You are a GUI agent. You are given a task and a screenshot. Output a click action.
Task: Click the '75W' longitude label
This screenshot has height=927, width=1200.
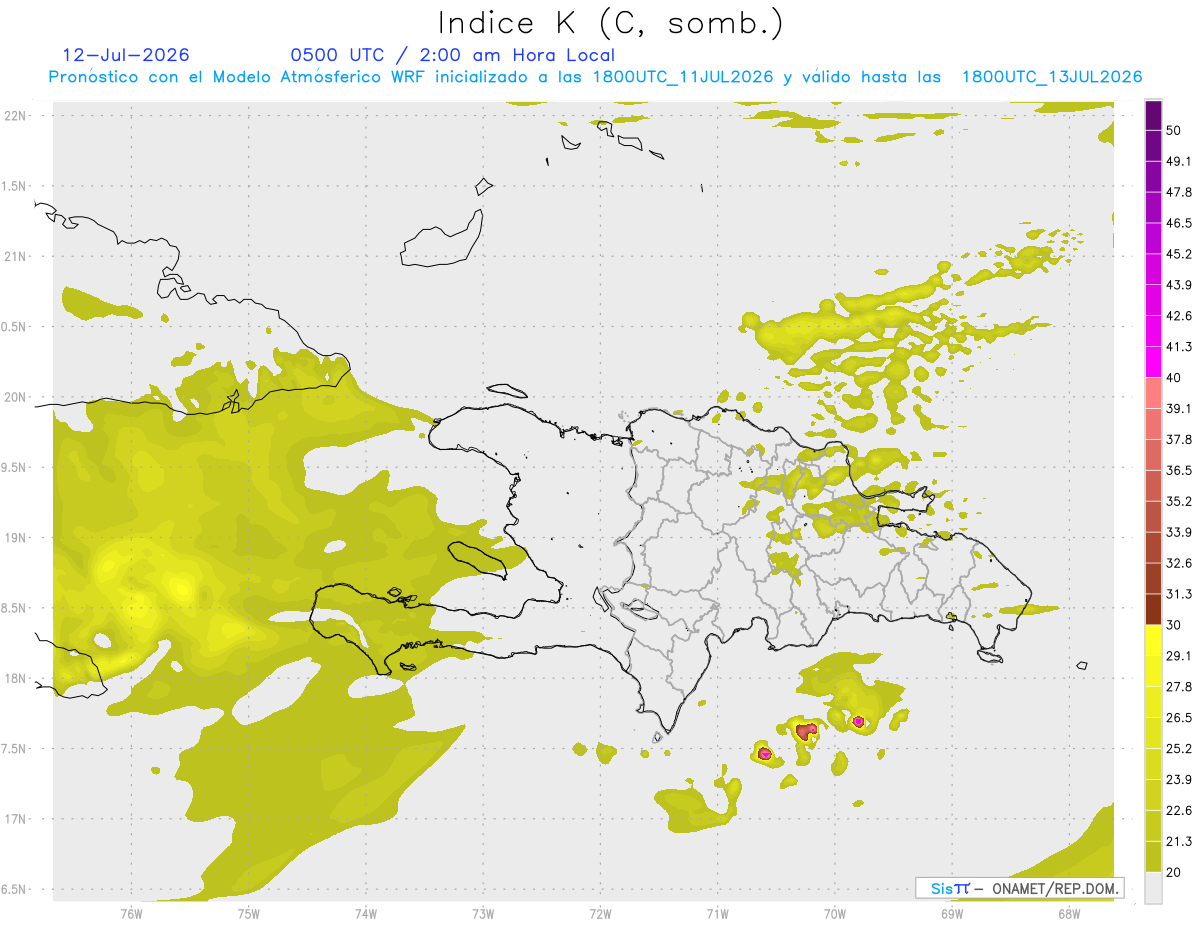click(x=249, y=914)
